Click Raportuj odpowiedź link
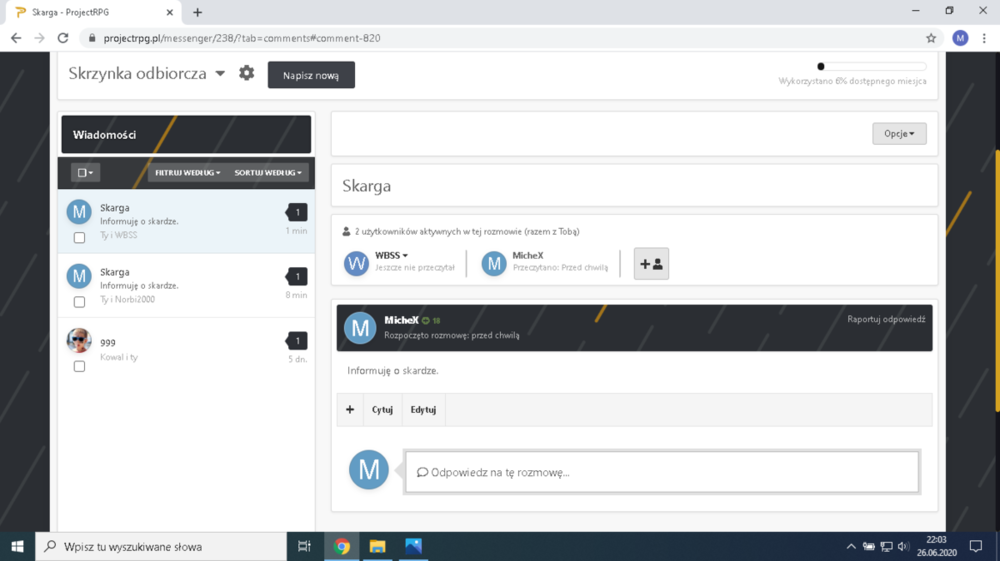The width and height of the screenshot is (1000, 561). coord(886,319)
